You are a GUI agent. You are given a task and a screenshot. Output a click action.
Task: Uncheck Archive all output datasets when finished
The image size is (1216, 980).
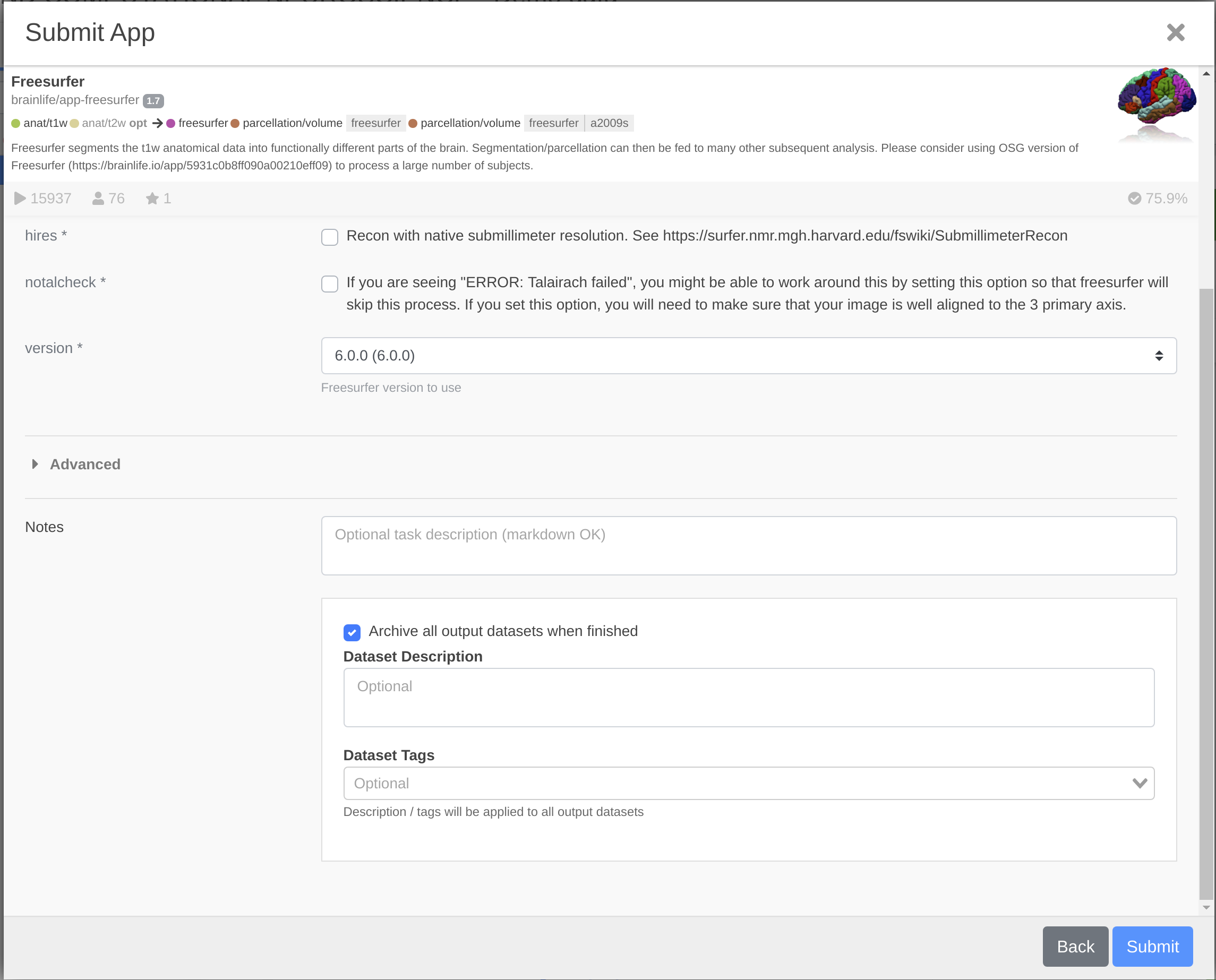(352, 632)
